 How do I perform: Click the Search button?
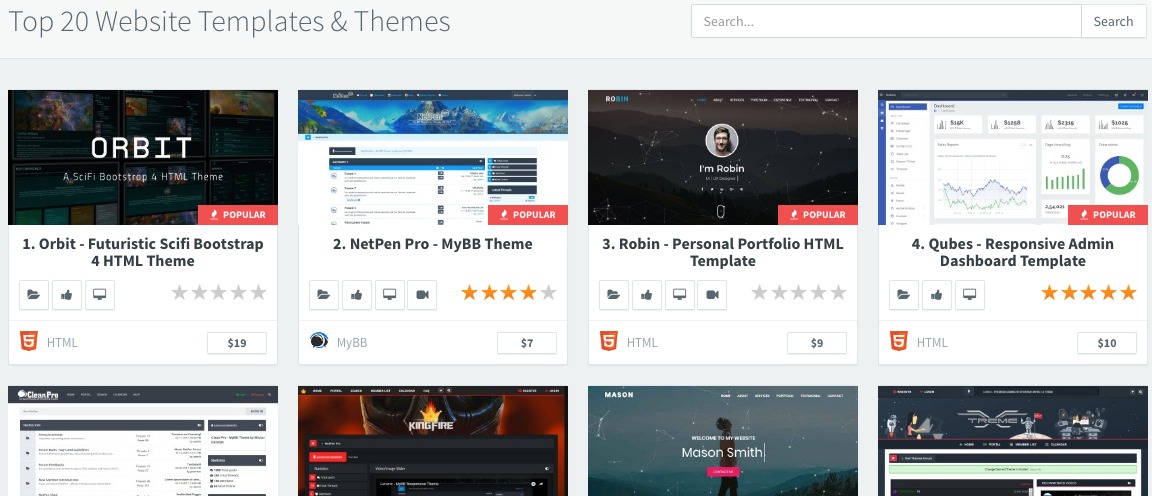[x=1113, y=21]
